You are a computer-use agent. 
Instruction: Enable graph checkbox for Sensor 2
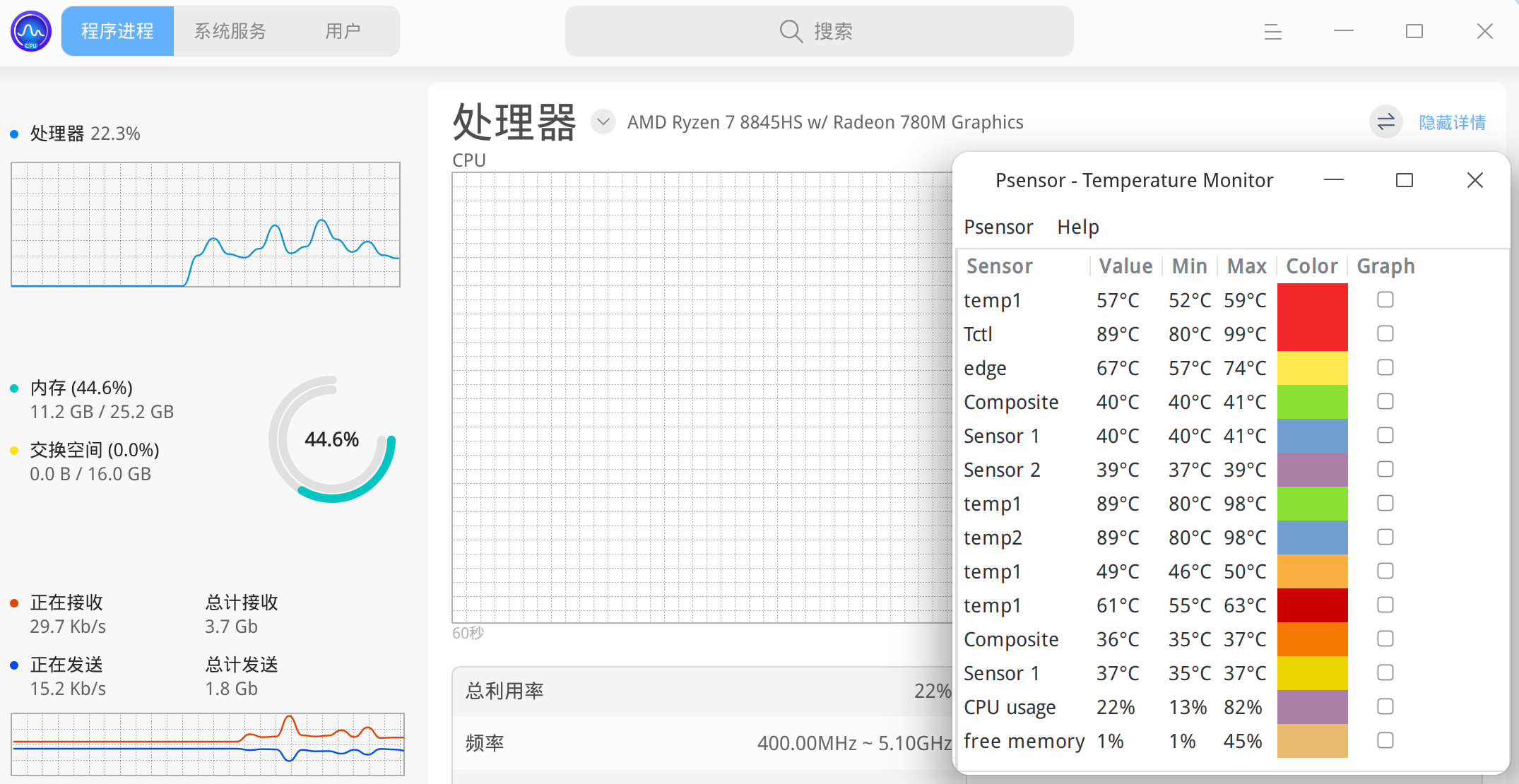[1385, 469]
